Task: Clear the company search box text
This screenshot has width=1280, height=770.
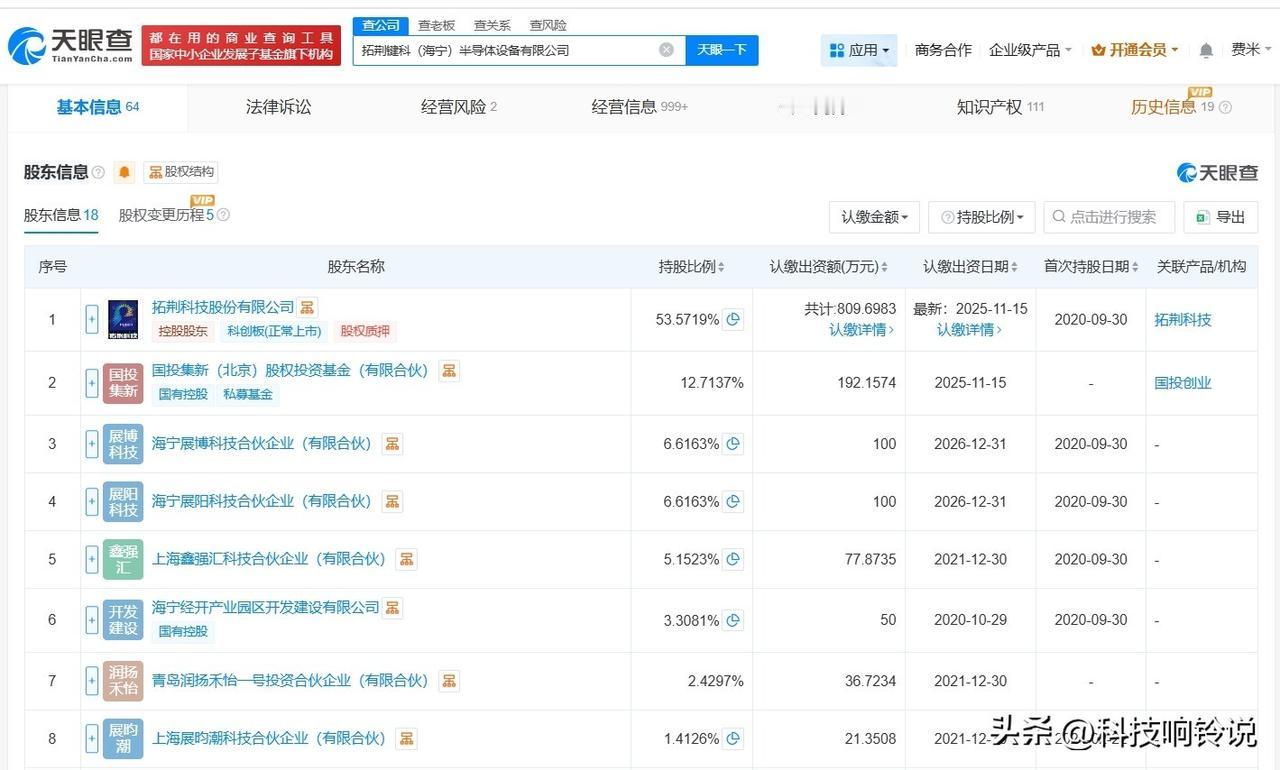Action: 666,50
